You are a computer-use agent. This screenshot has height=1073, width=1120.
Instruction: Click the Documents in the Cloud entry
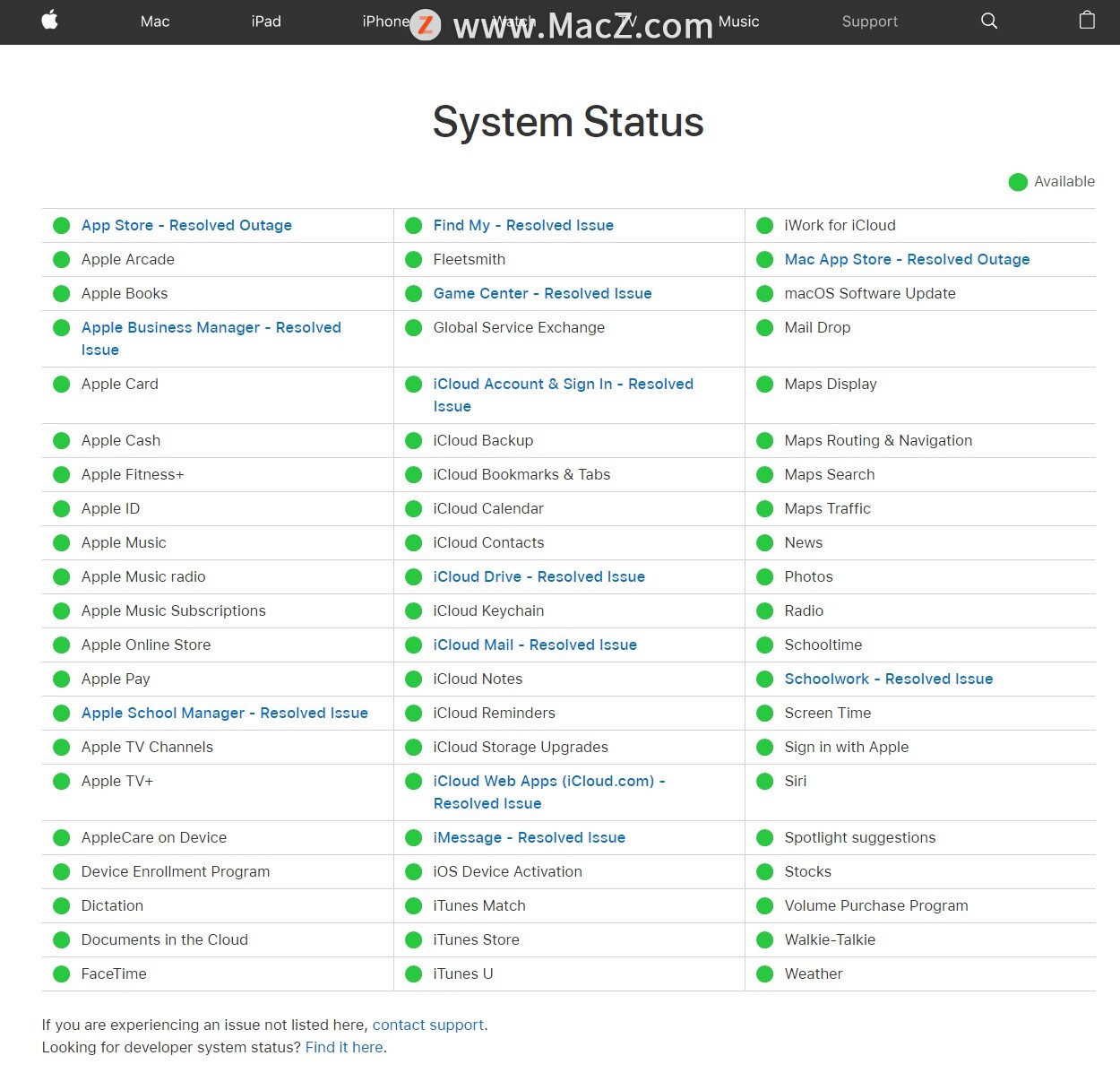pos(164,940)
